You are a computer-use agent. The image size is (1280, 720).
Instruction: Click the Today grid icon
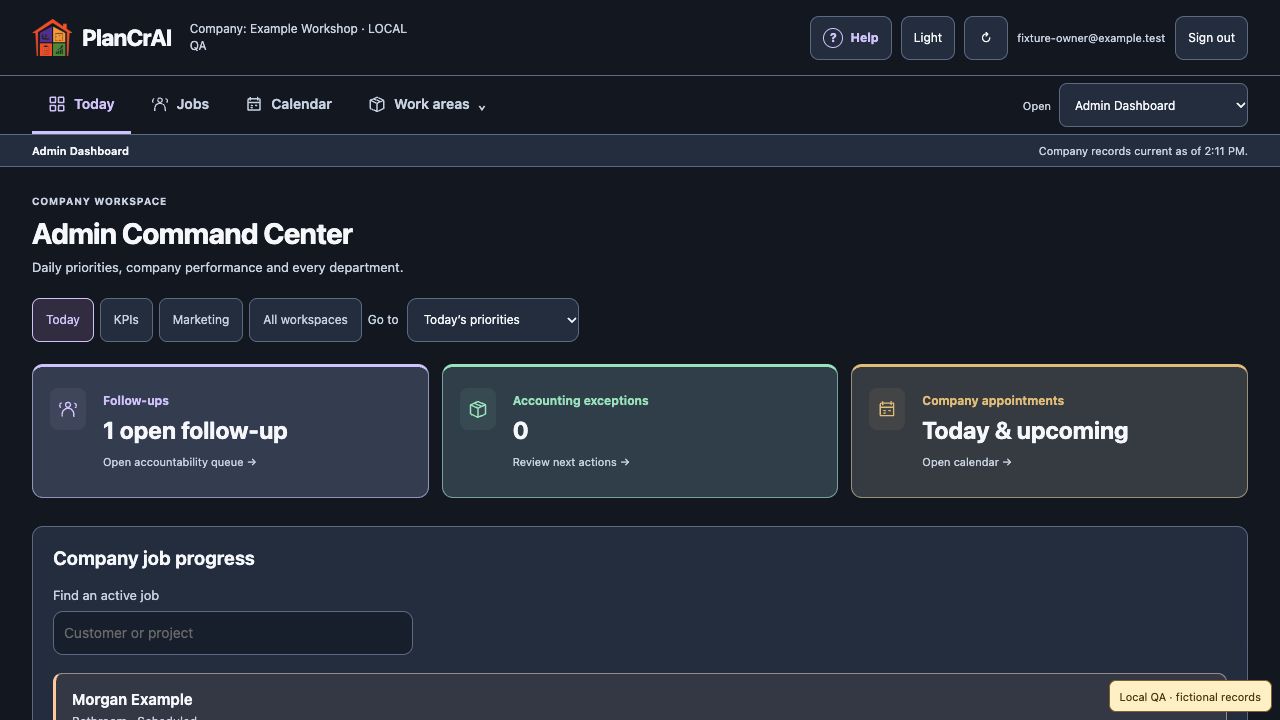click(57, 104)
